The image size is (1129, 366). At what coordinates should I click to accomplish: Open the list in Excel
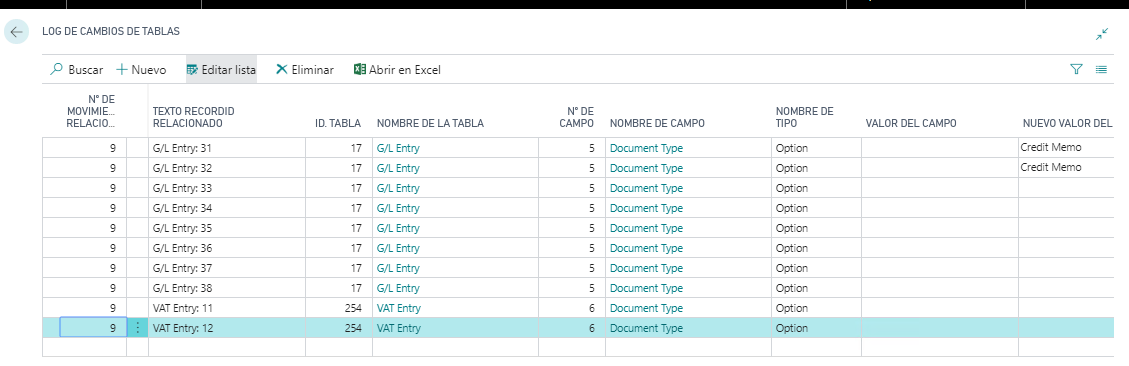coord(397,70)
